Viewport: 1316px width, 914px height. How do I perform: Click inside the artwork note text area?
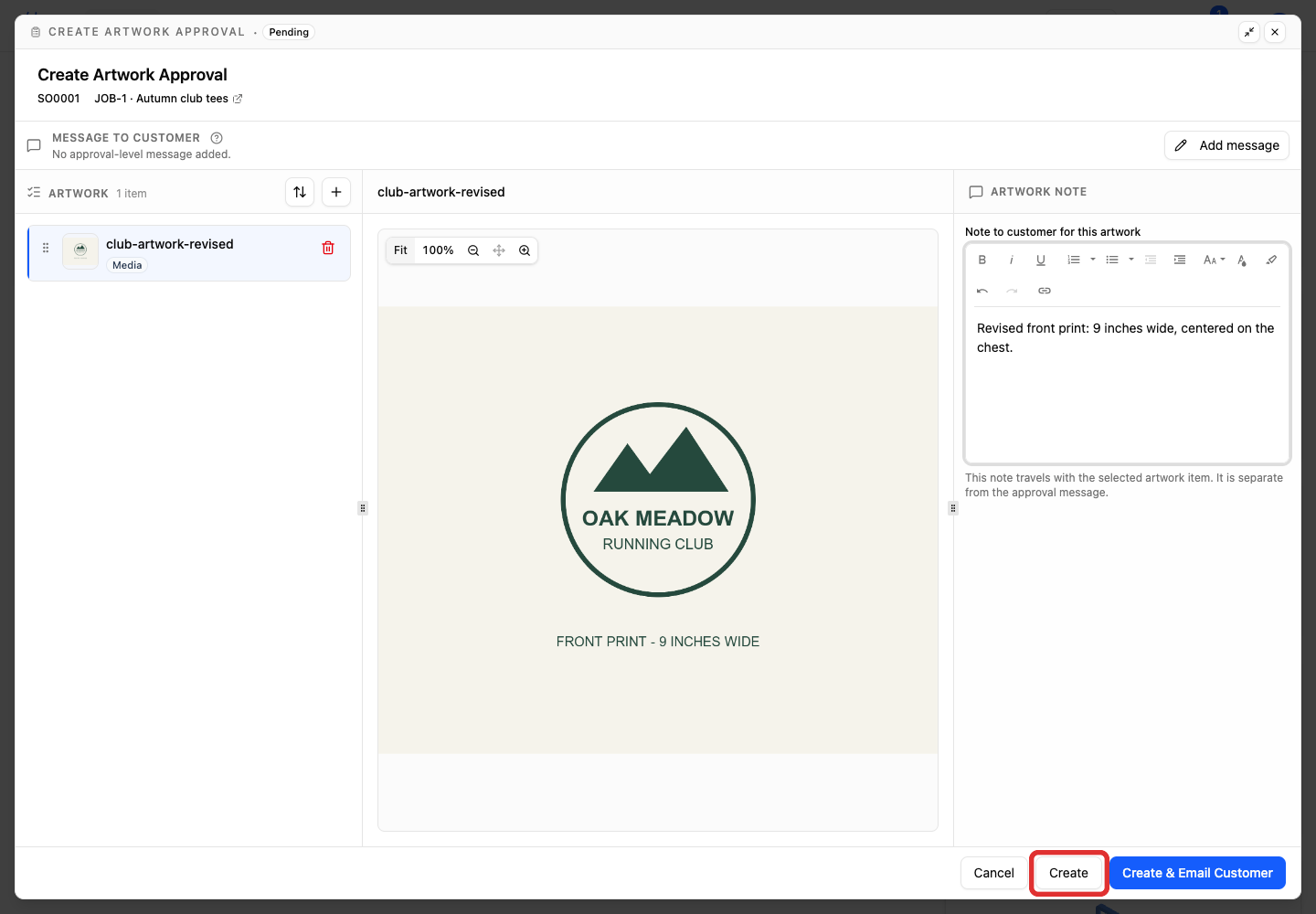(1128, 384)
